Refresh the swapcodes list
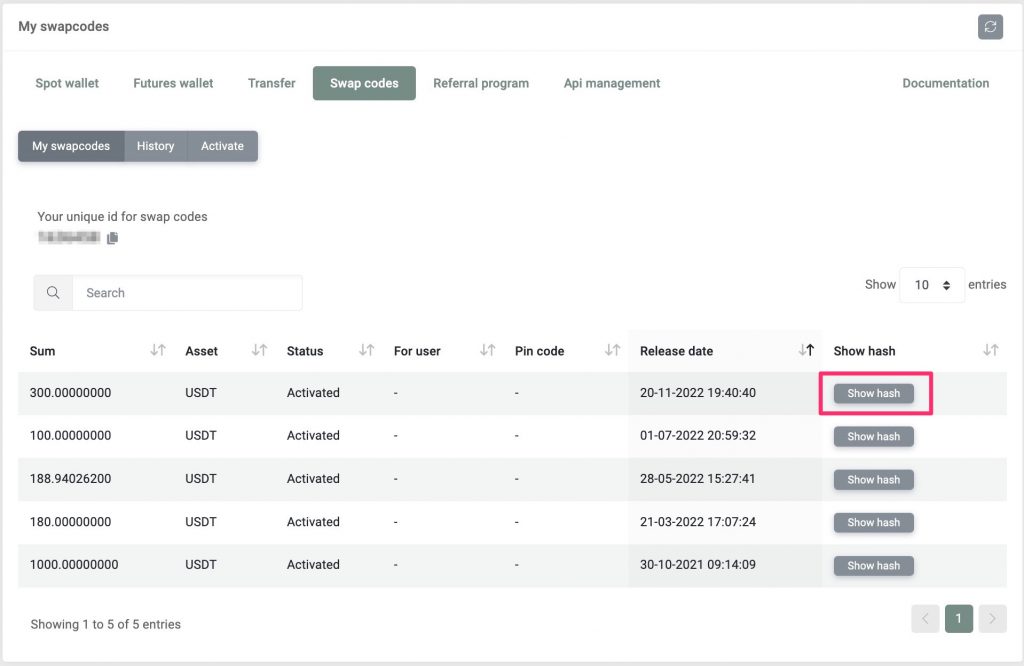This screenshot has width=1024, height=666. coord(990,27)
